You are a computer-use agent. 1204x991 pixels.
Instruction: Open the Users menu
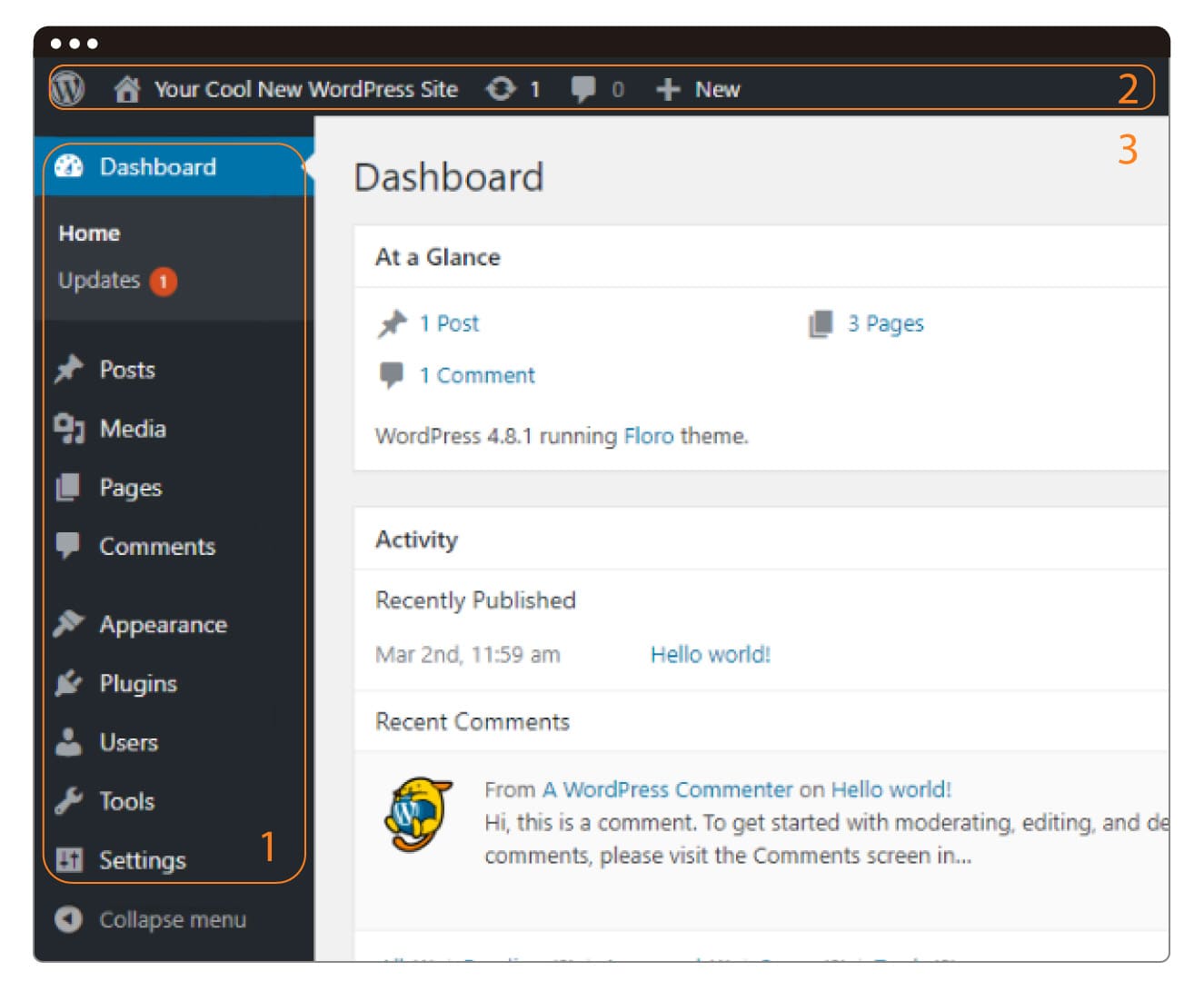click(x=129, y=742)
